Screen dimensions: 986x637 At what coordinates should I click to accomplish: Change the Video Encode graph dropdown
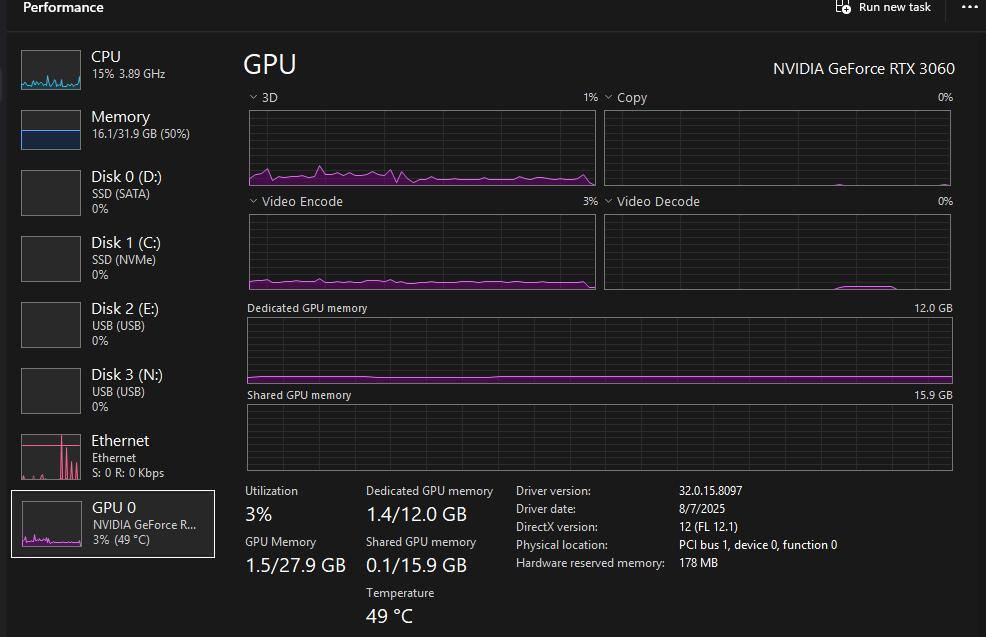[254, 202]
